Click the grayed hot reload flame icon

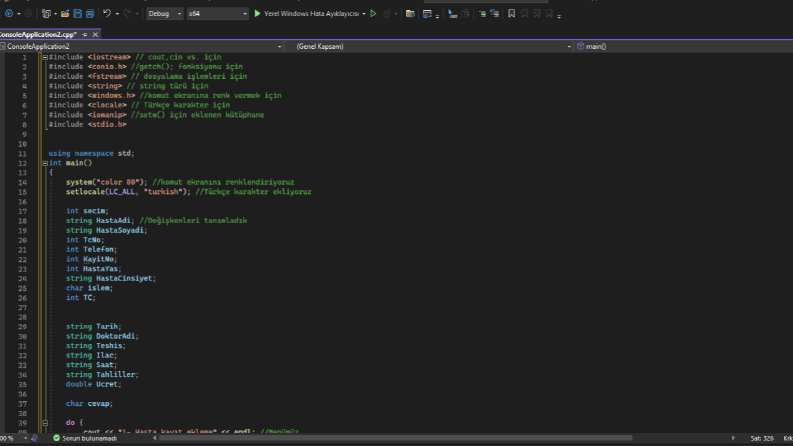(x=387, y=14)
